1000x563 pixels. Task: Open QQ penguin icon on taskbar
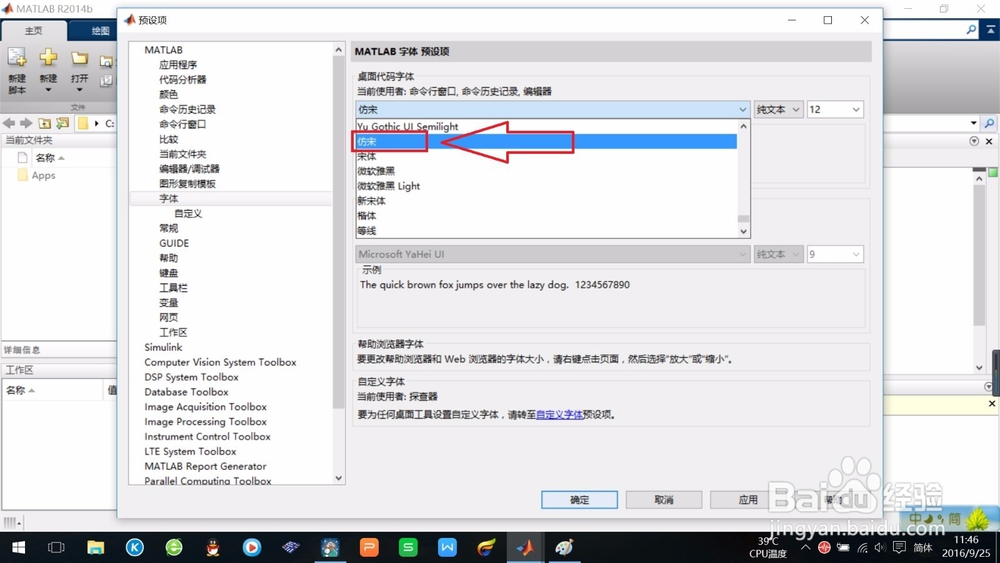[213, 548]
